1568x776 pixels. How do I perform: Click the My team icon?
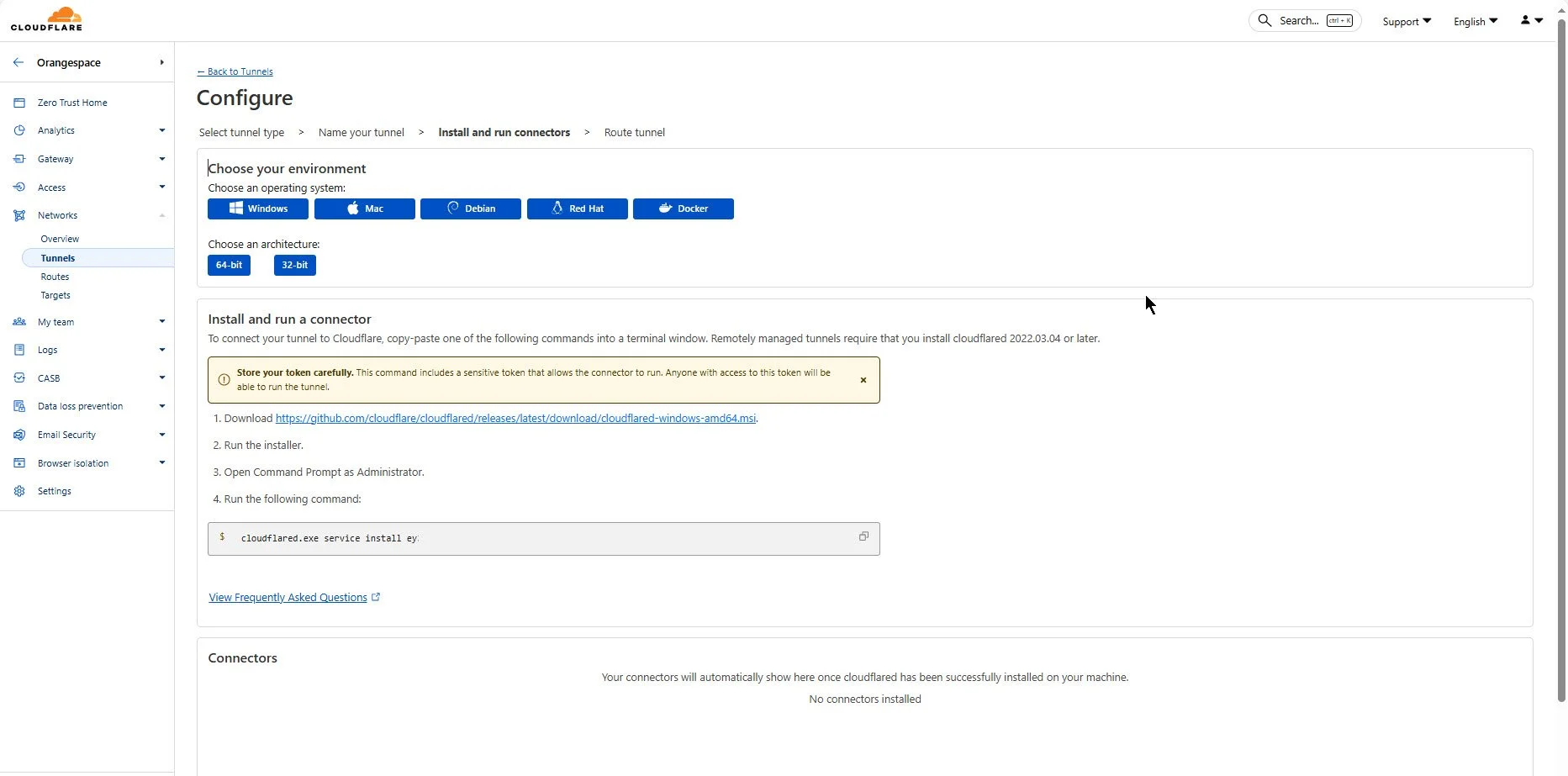(19, 322)
